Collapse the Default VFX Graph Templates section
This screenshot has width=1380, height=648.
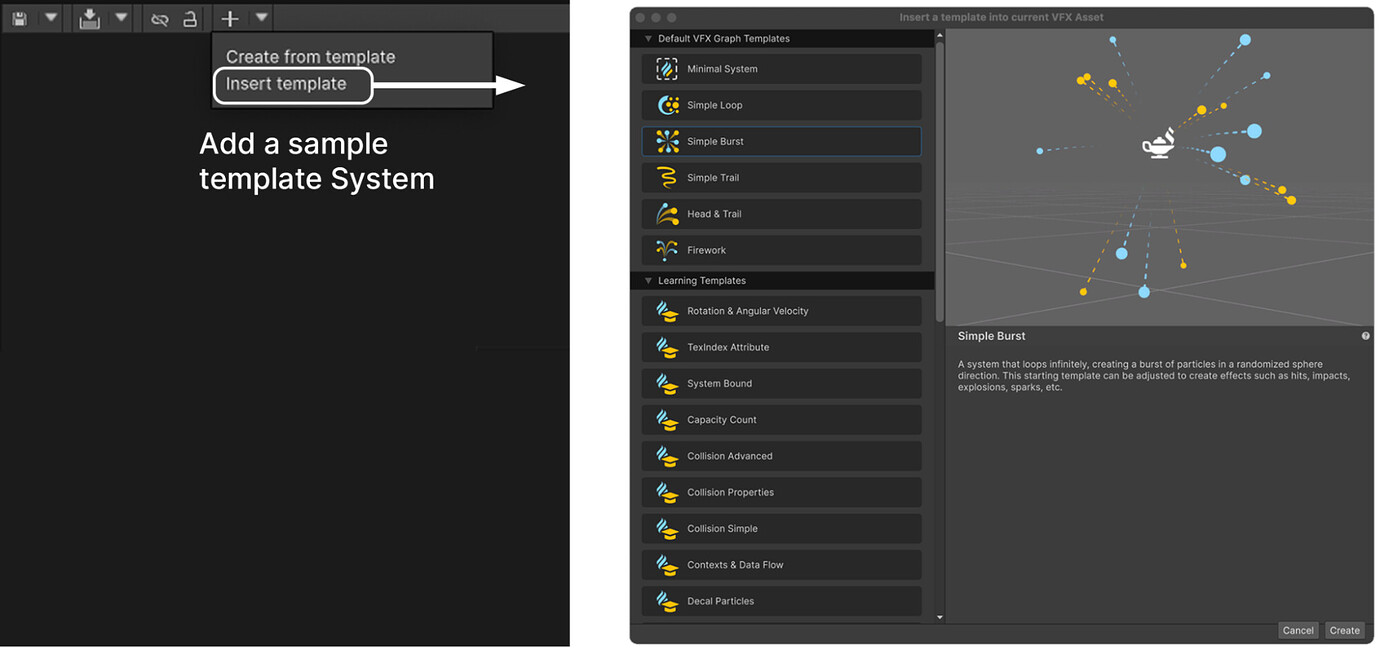point(647,38)
